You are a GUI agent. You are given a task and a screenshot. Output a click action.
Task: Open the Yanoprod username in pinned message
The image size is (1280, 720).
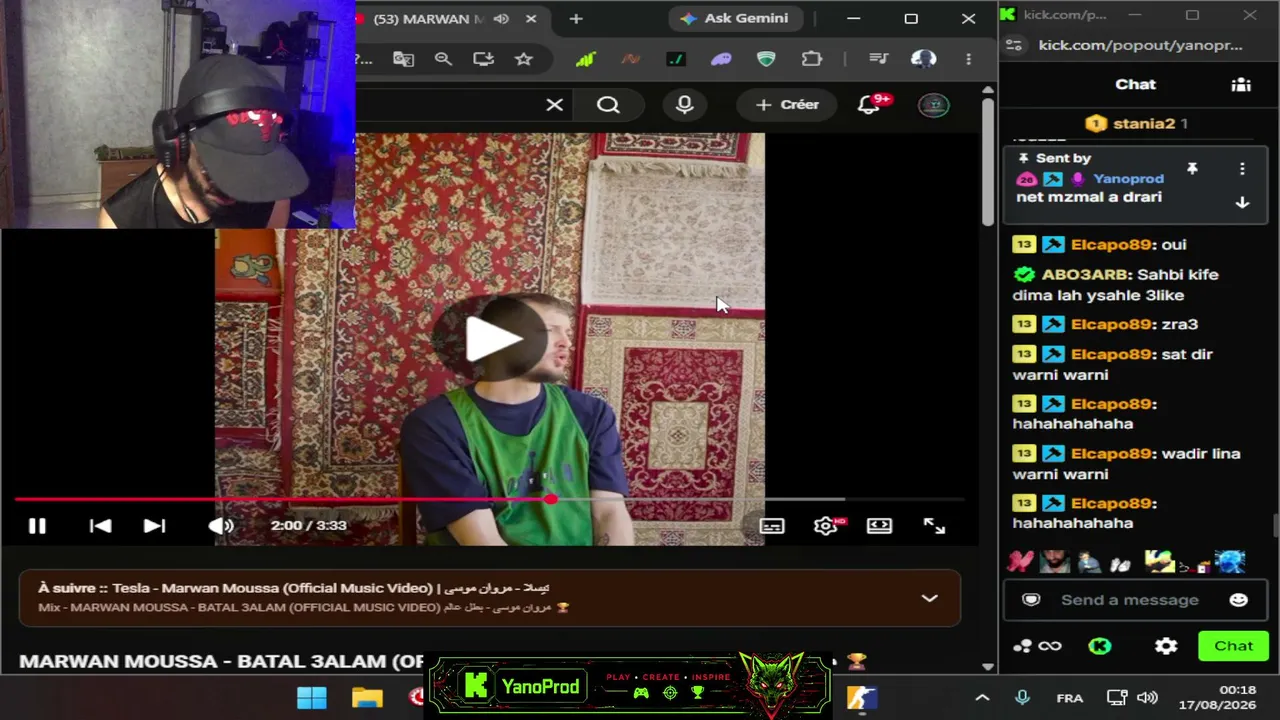(x=1128, y=179)
